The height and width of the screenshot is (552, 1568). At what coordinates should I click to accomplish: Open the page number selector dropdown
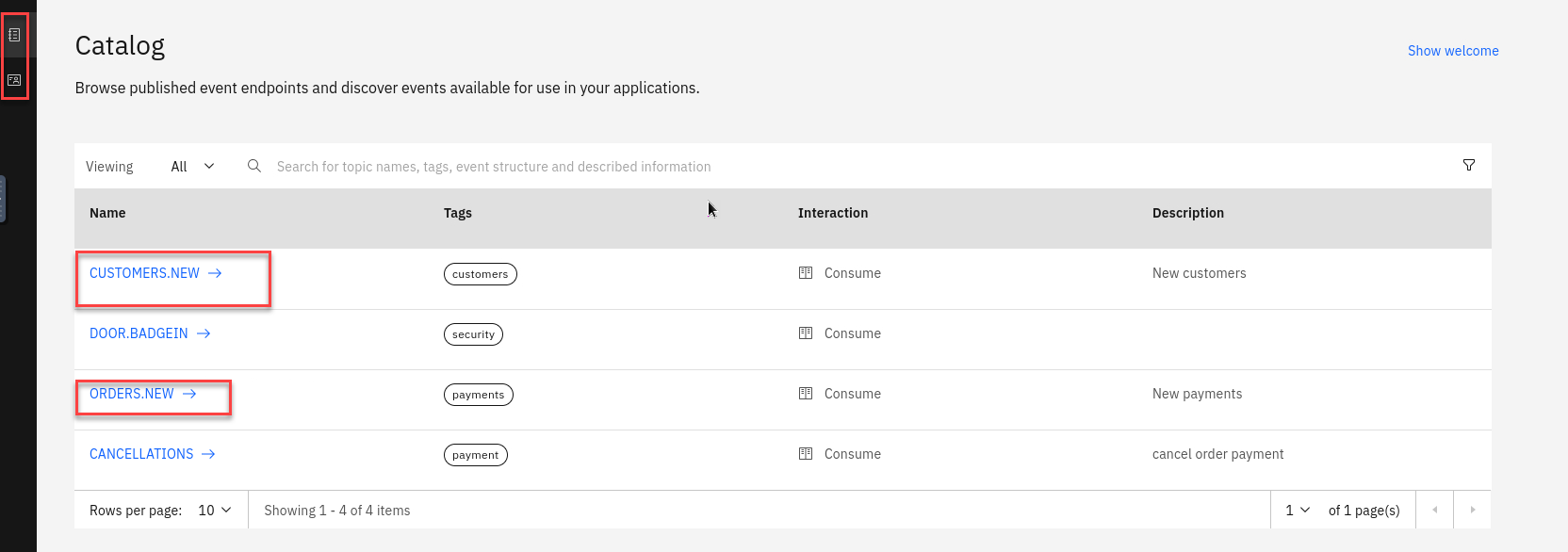click(x=1298, y=511)
